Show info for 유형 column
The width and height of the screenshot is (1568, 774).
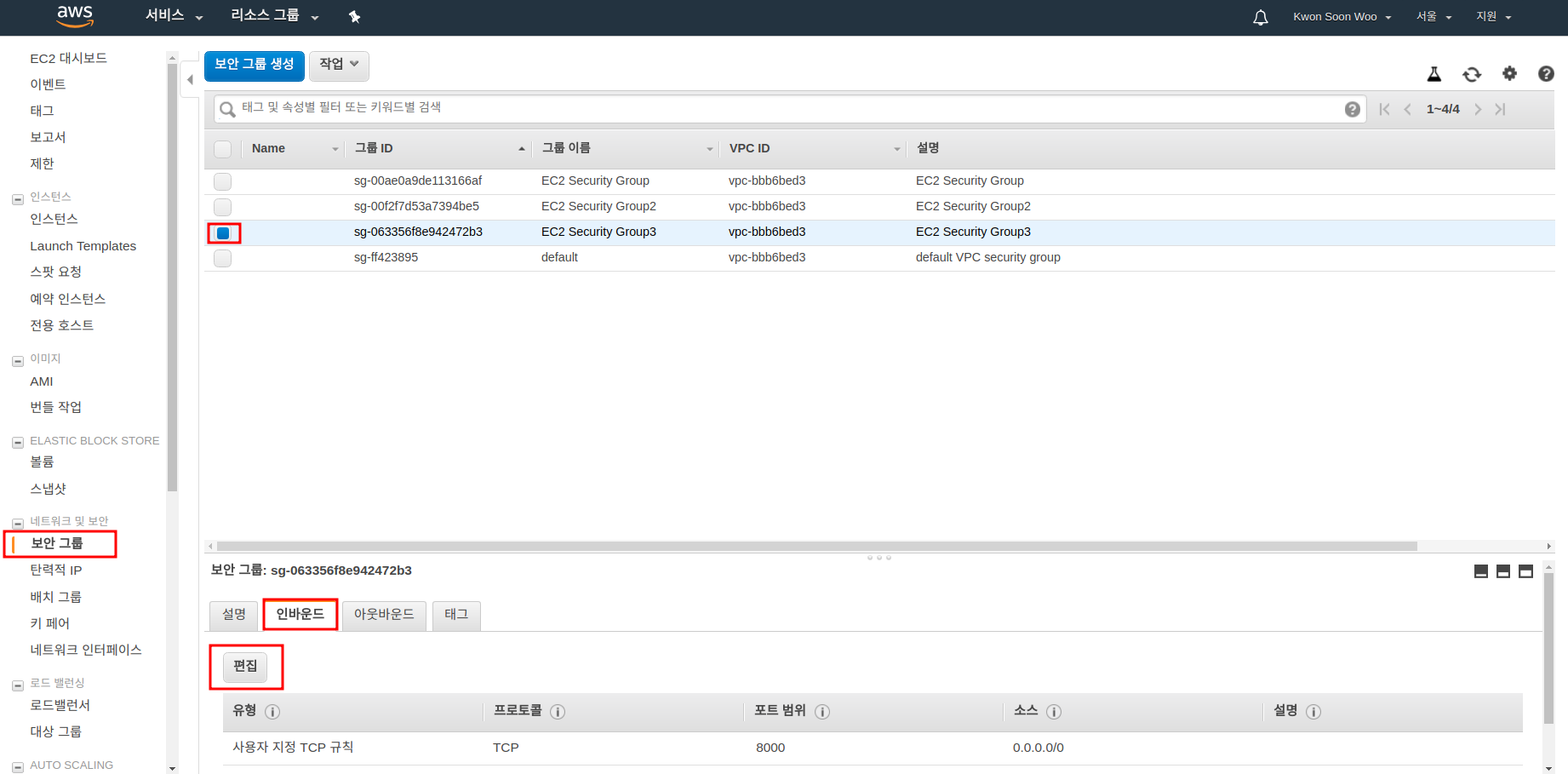click(272, 712)
